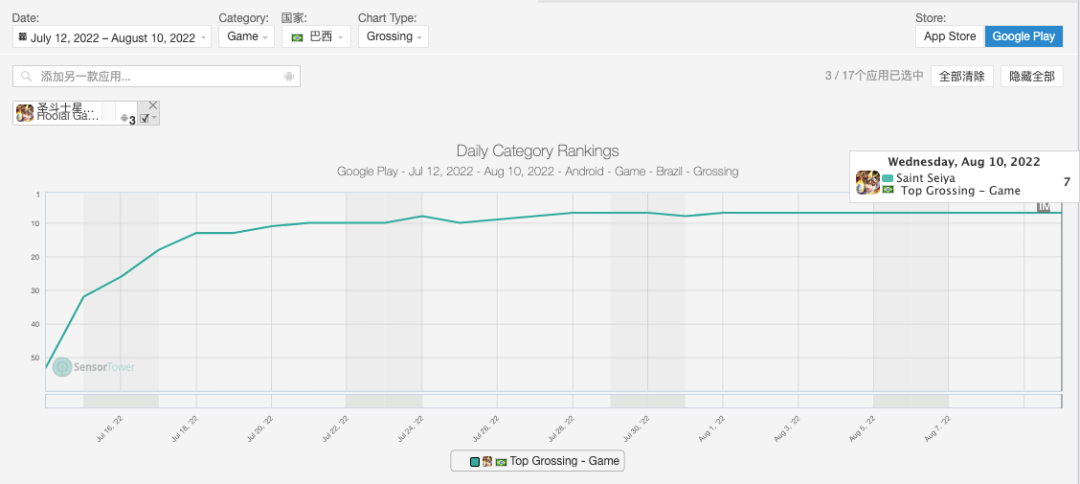This screenshot has width=1080, height=484.
Task: Expand the Category Game dropdown
Action: click(x=247, y=37)
